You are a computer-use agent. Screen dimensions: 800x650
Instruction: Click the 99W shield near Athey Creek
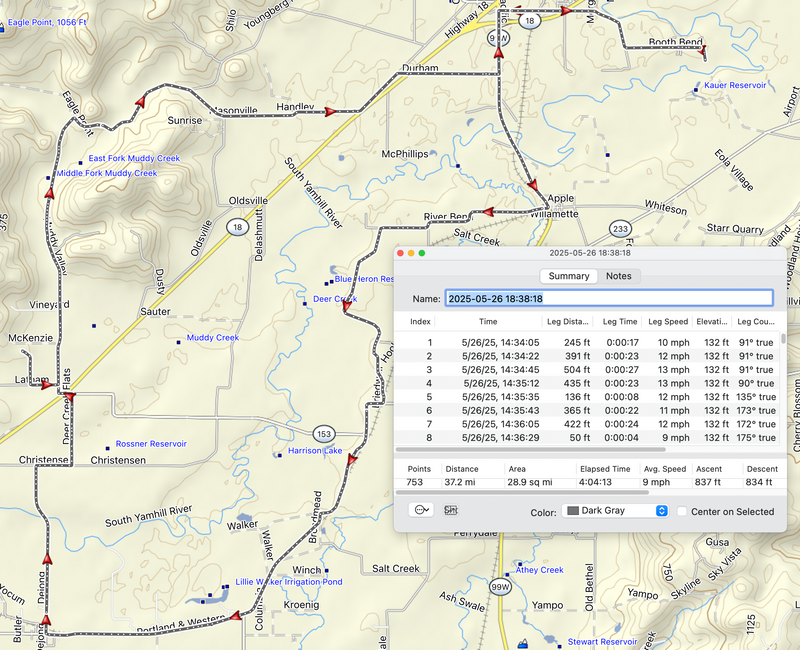coord(500,587)
